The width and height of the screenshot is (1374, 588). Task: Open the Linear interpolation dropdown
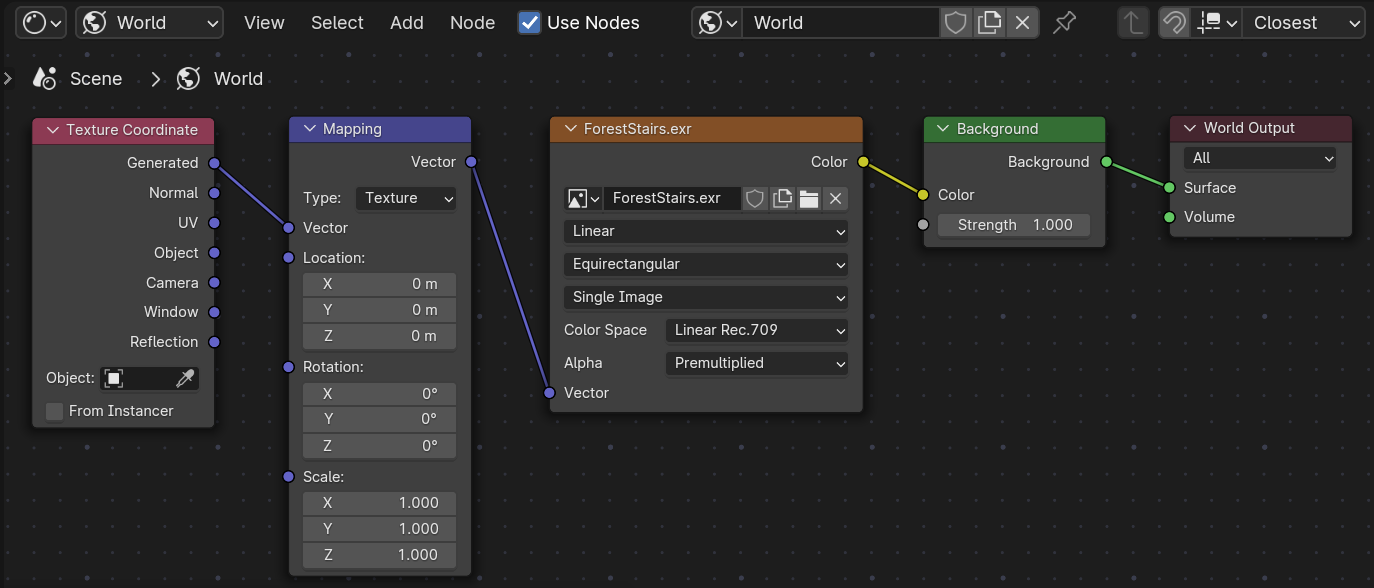click(x=706, y=231)
